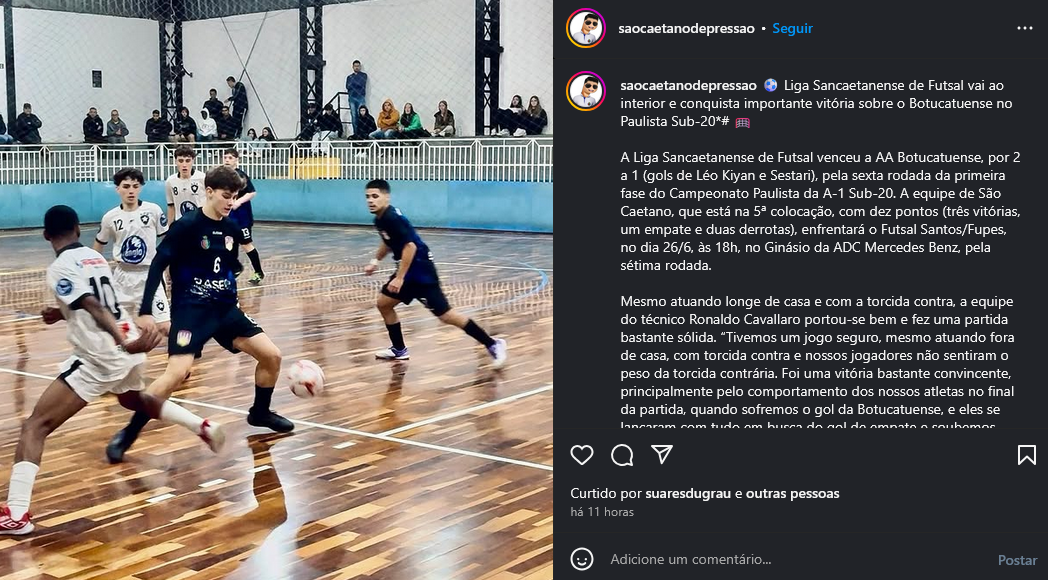The image size is (1048, 580).
Task: Open emoji picker smiley icon
Action: (x=582, y=559)
